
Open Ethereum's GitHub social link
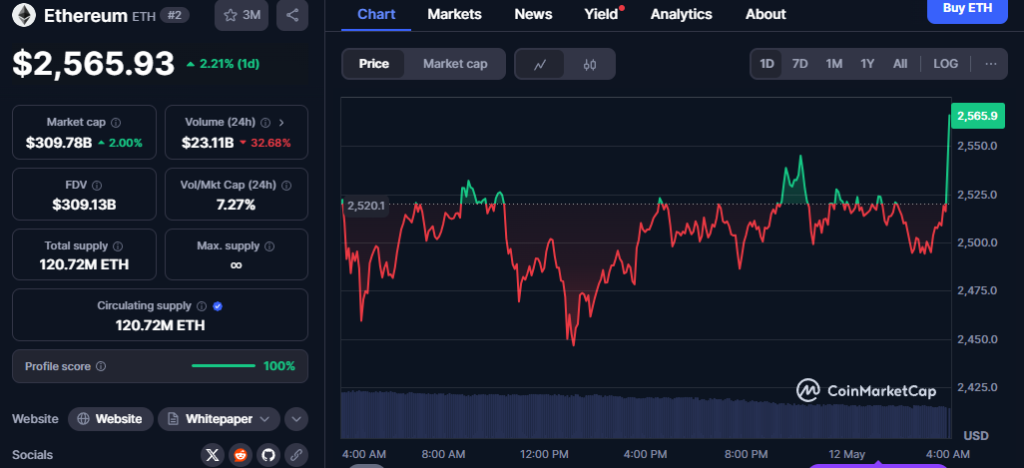pyautogui.click(x=268, y=455)
